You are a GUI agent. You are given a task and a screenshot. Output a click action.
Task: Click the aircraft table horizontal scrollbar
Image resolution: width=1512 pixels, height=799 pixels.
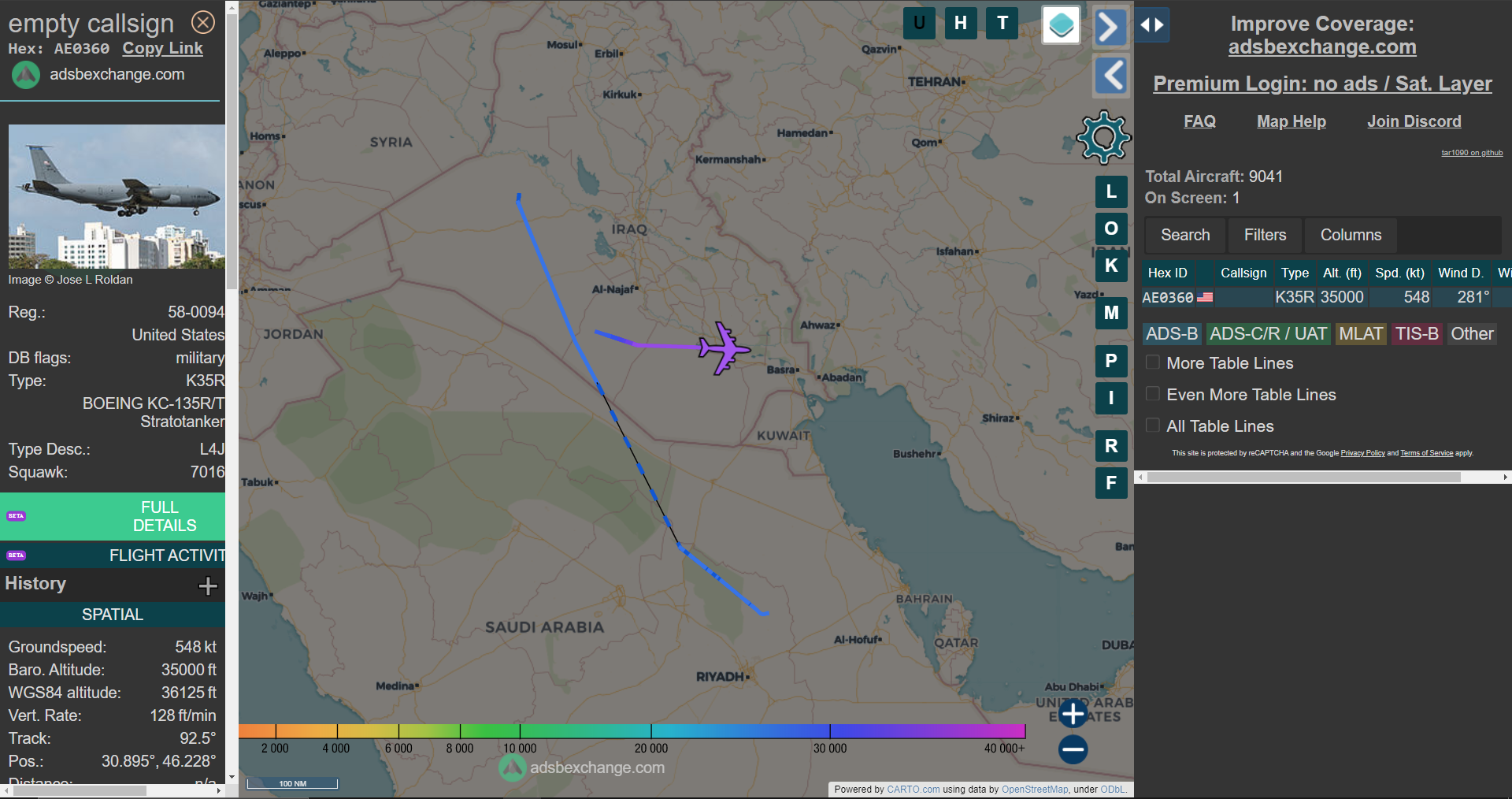pos(1304,478)
